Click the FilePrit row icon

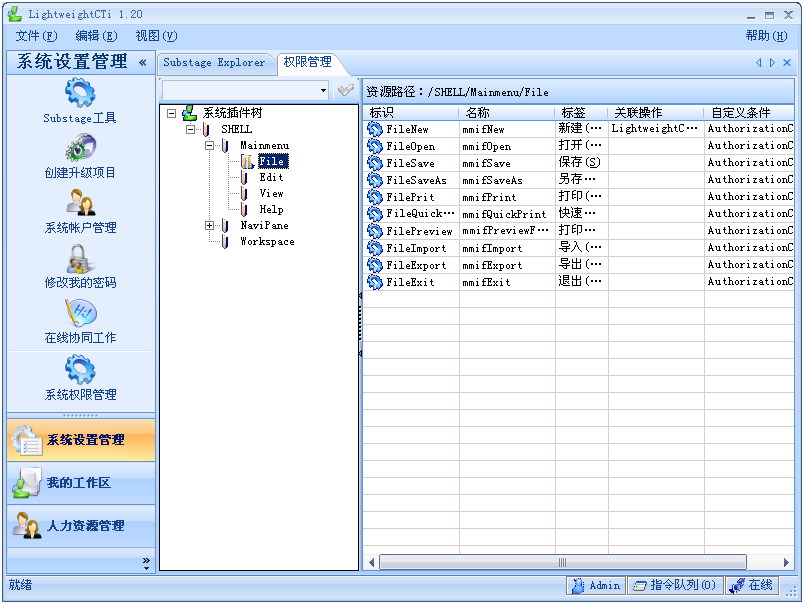tap(375, 197)
